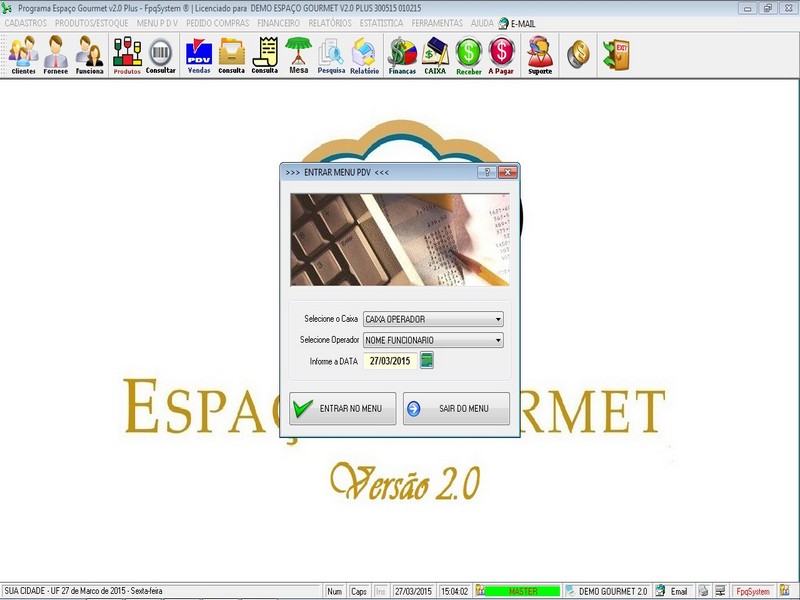Viewport: 800px width, 600px height.
Task: Click the Informe a DATA label
Action: pyautogui.click(x=333, y=361)
